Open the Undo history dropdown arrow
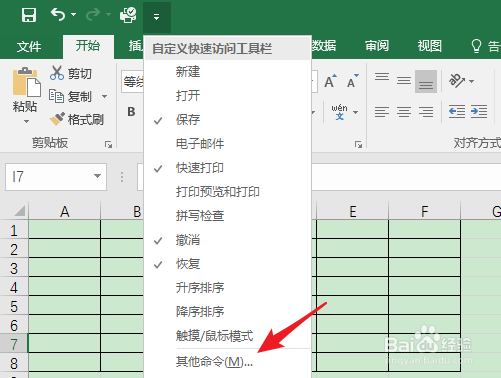Image resolution: width=501 pixels, height=378 pixels. click(74, 15)
